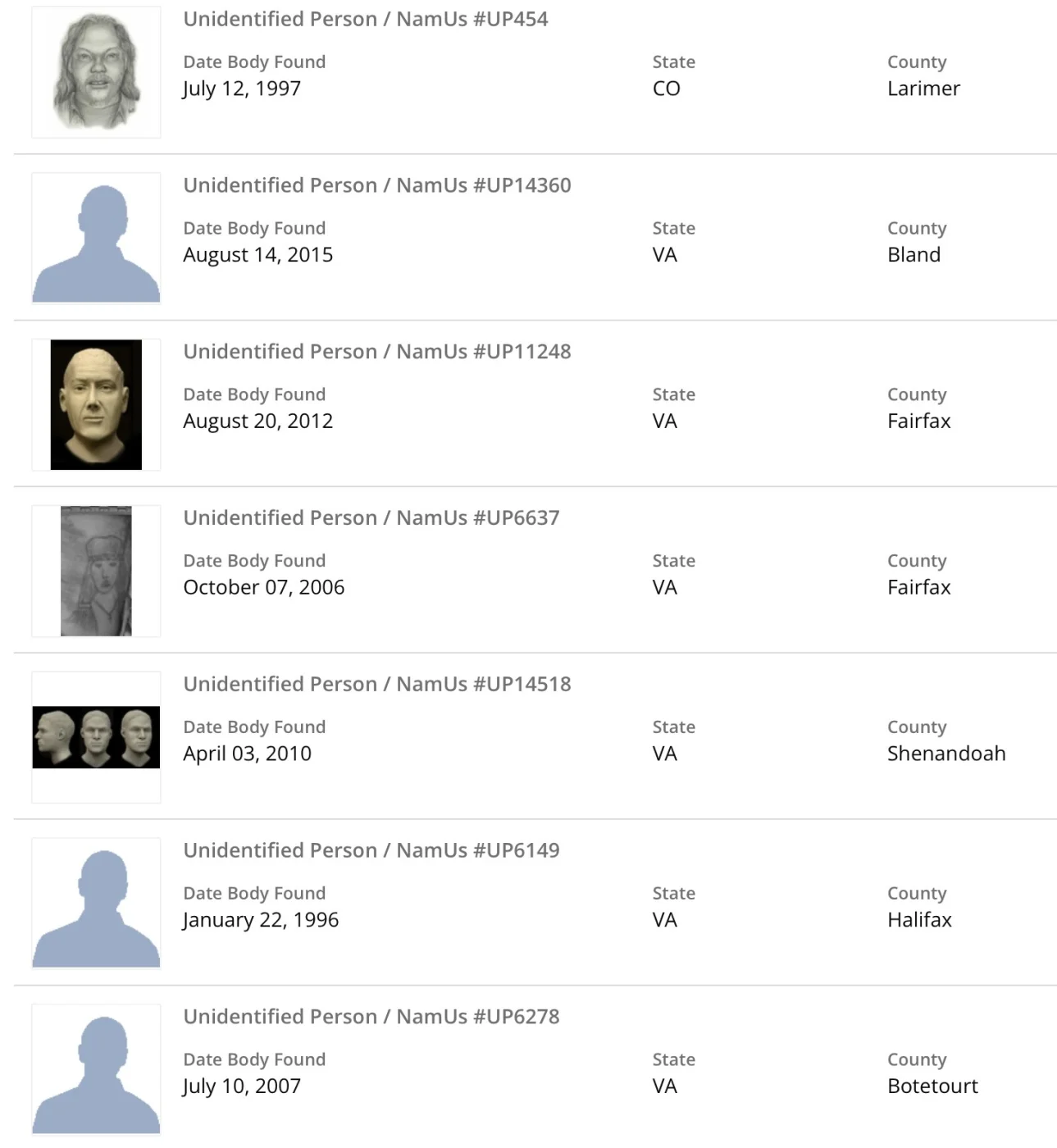The image size is (1057, 1148).
Task: Select the Shenandoah county text
Action: [x=945, y=754]
